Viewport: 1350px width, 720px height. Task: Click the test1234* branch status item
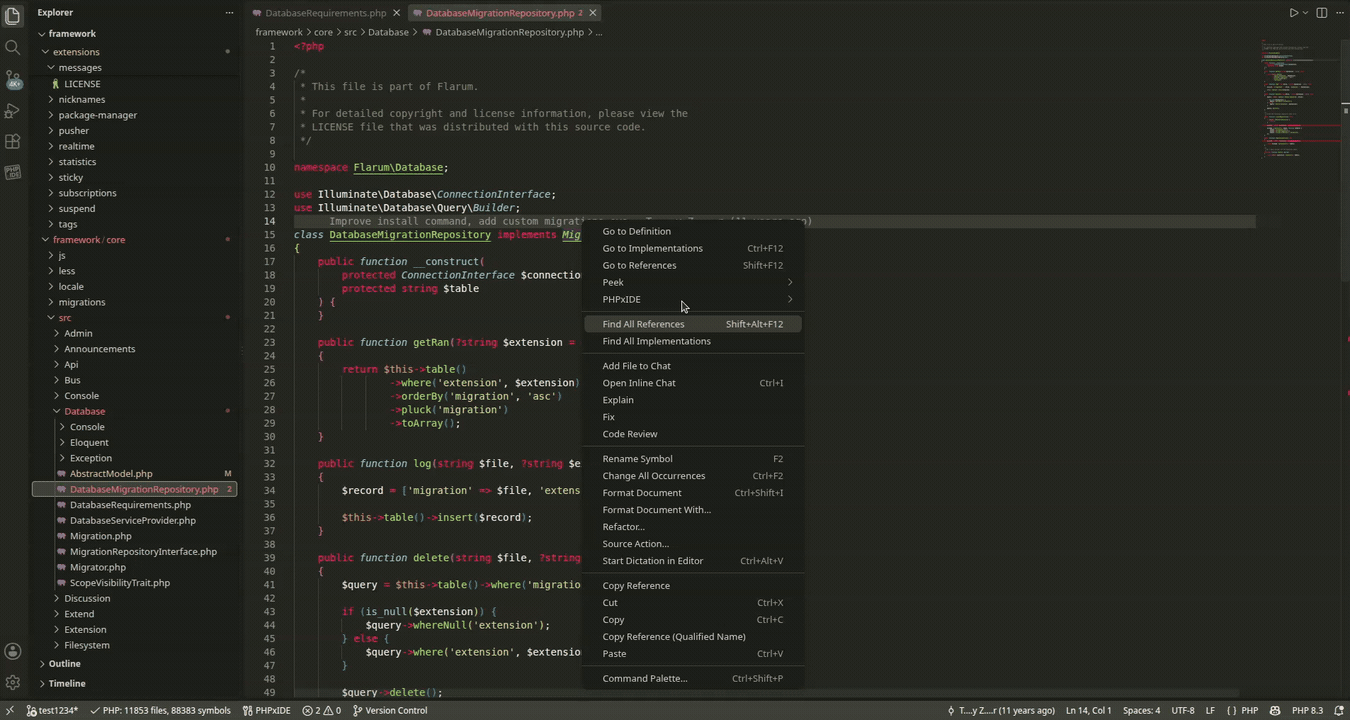click(52, 711)
